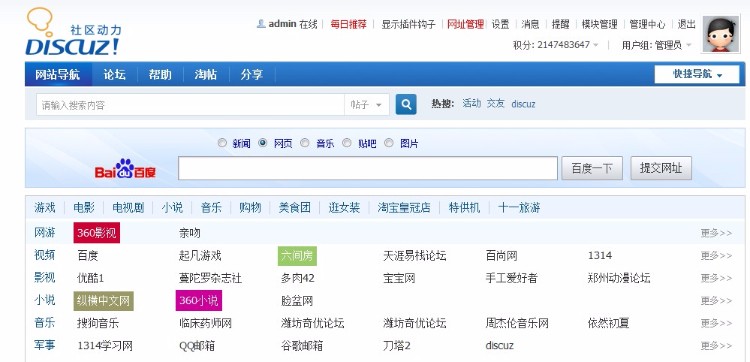Click the green 六间房 link
This screenshot has height=362, width=750.
pos(297,256)
